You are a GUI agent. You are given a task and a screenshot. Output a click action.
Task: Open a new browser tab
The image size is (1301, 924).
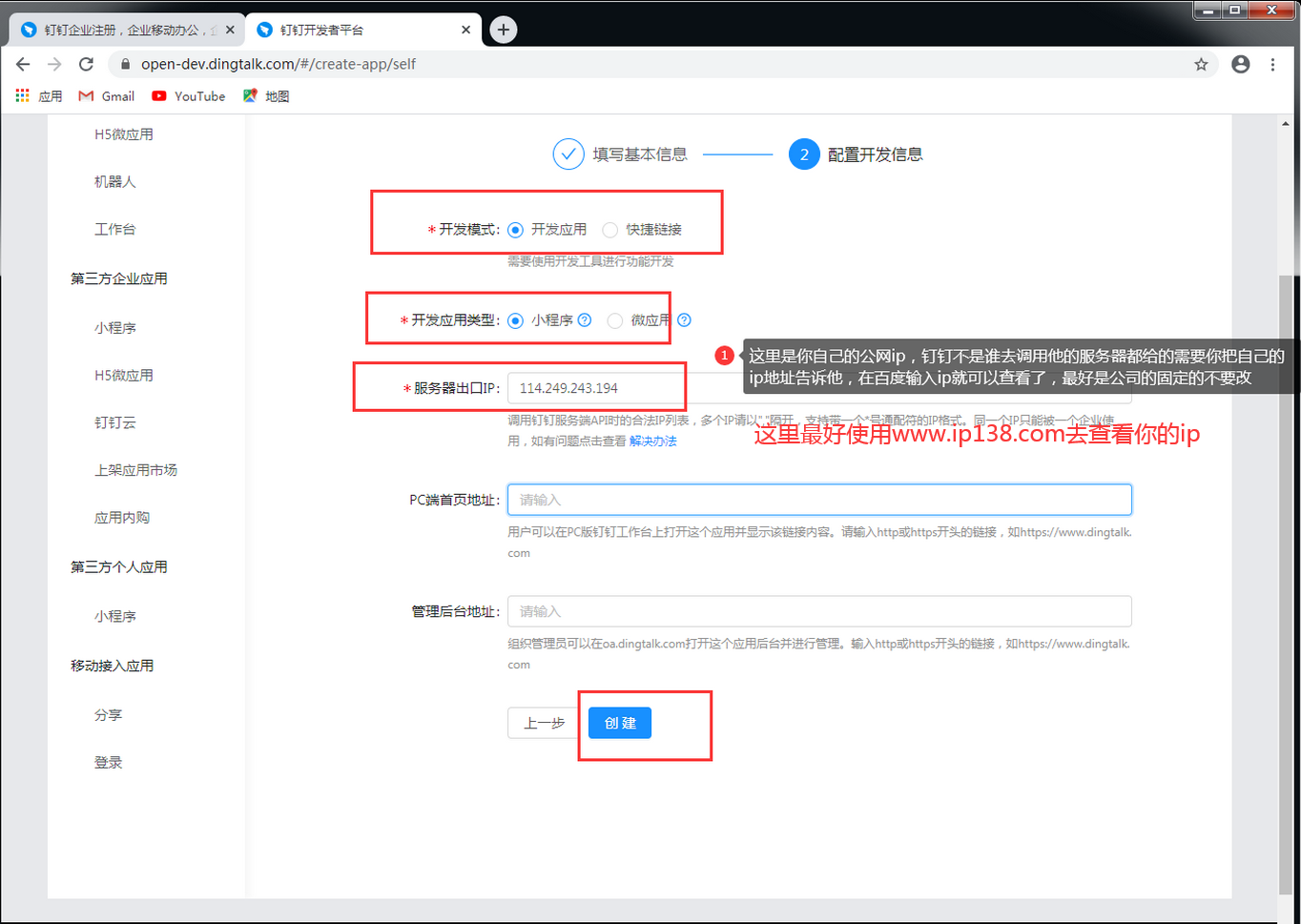(x=504, y=30)
